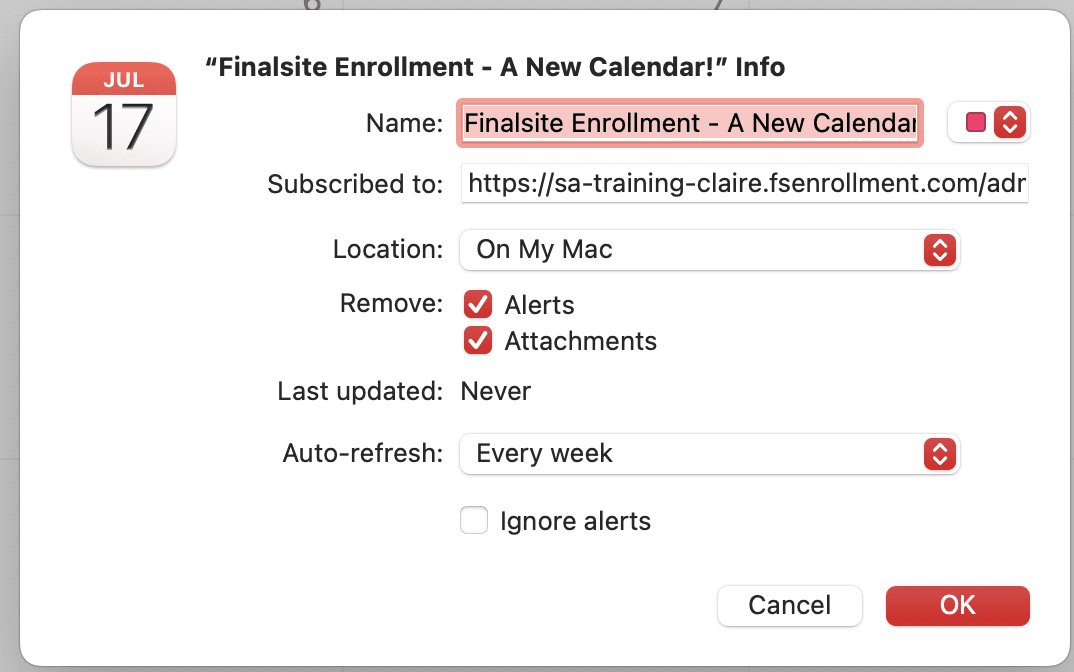This screenshot has width=1074, height=672.
Task: Click the pink calendar color swatch
Action: [975, 122]
